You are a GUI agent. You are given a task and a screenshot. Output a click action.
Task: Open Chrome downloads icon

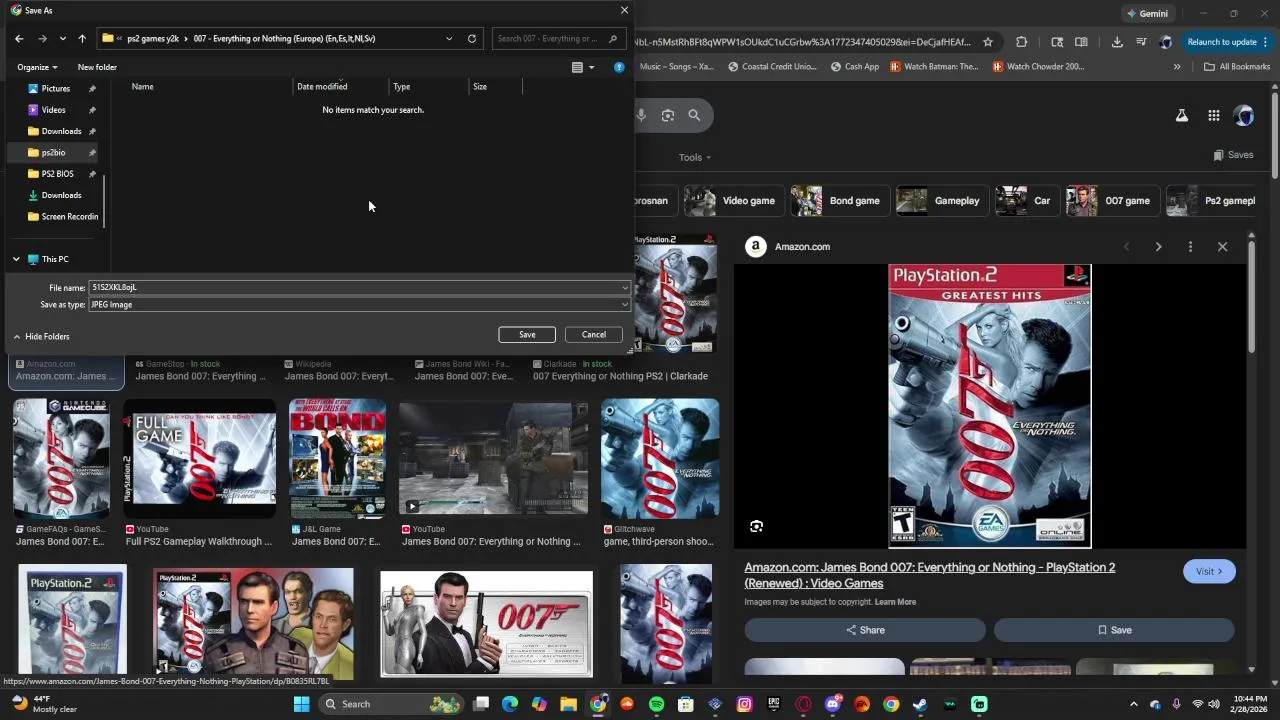tap(1117, 42)
